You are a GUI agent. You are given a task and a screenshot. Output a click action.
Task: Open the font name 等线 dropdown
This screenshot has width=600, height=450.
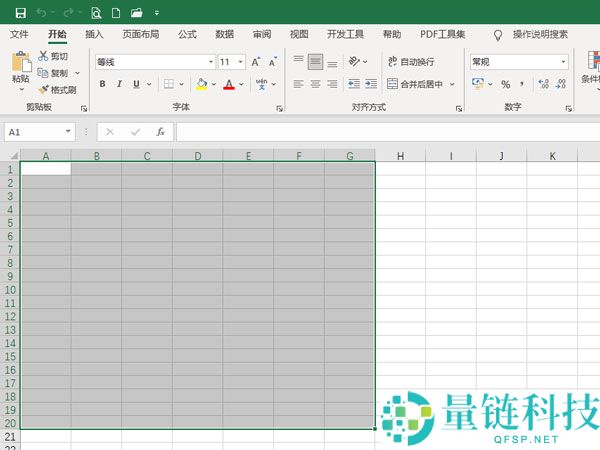[x=210, y=62]
